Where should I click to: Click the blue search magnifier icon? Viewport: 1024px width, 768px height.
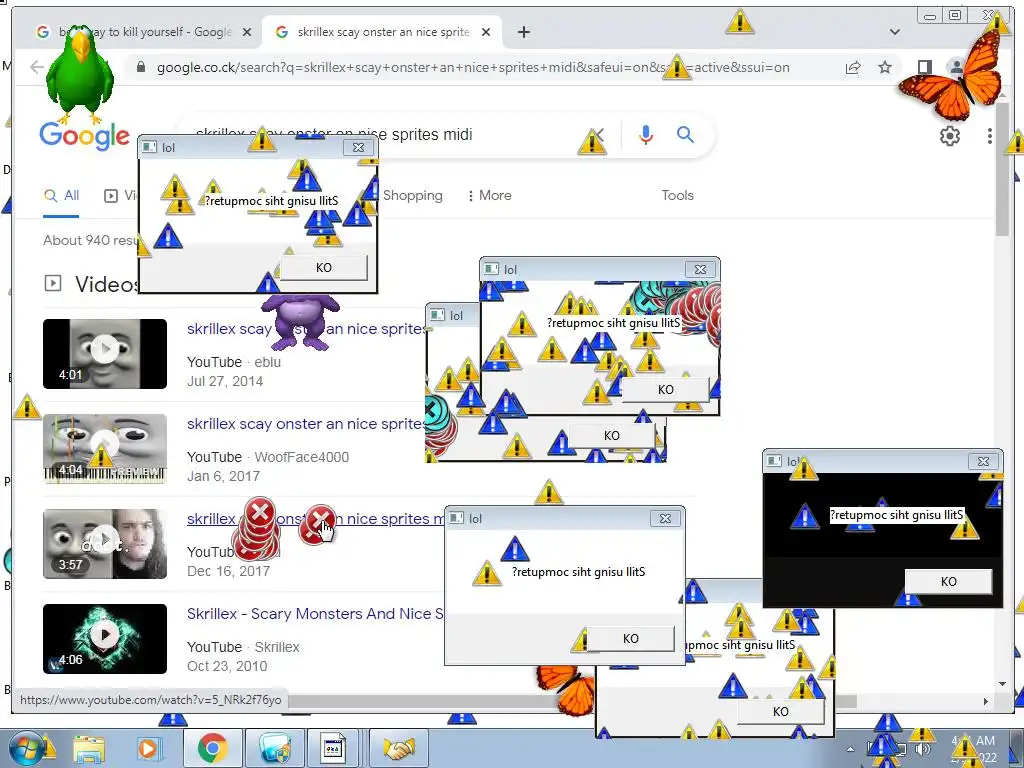pos(685,135)
